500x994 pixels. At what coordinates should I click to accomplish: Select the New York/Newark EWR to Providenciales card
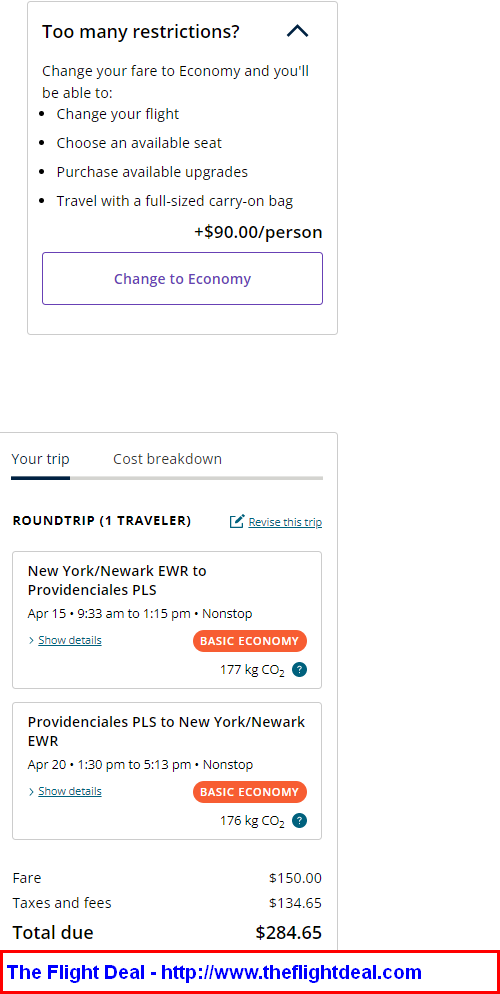pos(167,620)
